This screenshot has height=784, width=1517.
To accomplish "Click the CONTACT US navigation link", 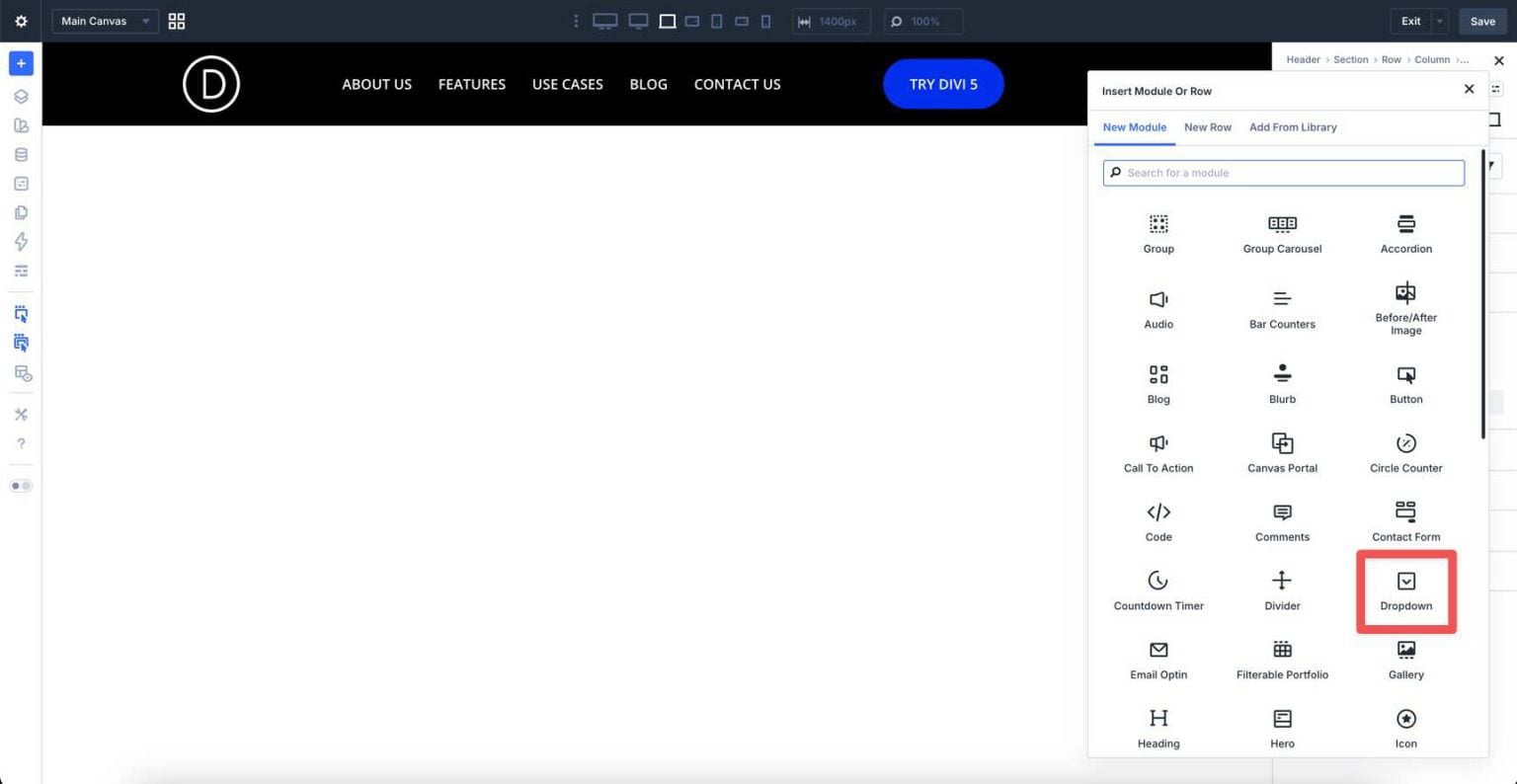I will click(x=737, y=84).
